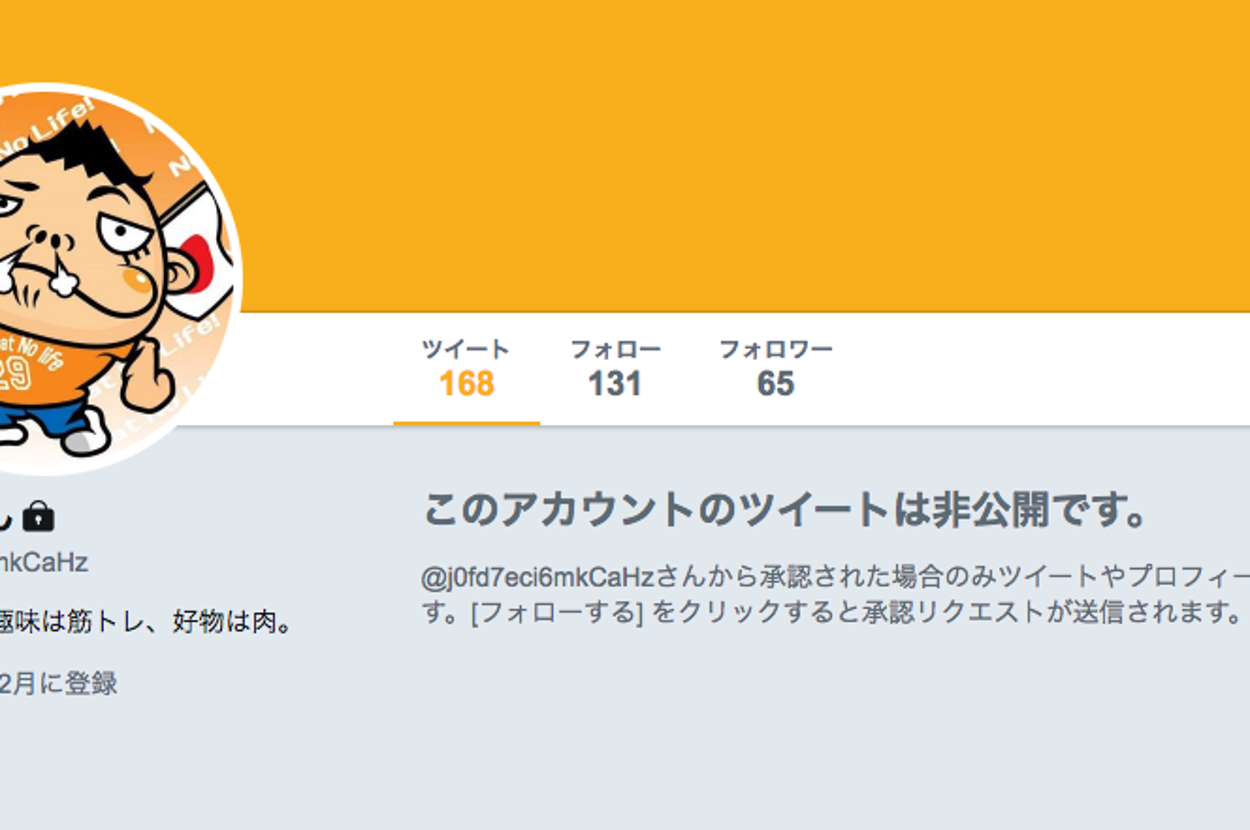1250x830 pixels.
Task: Open the フォロー tab label
Action: pos(615,349)
